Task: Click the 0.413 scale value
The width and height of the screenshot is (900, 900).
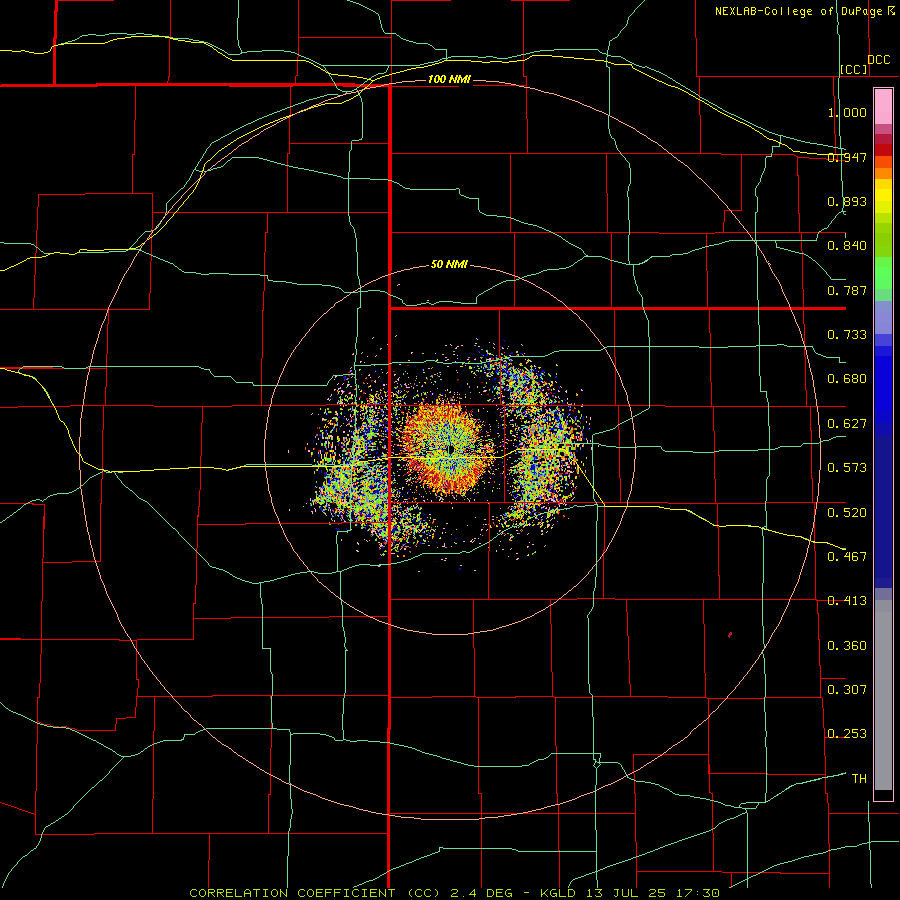Action: pyautogui.click(x=847, y=600)
